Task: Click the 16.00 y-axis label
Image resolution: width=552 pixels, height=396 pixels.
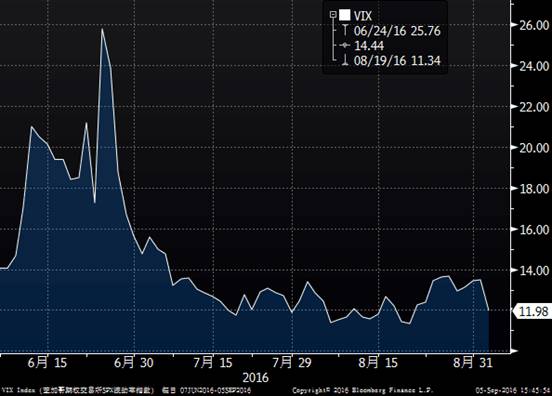Action: (534, 230)
